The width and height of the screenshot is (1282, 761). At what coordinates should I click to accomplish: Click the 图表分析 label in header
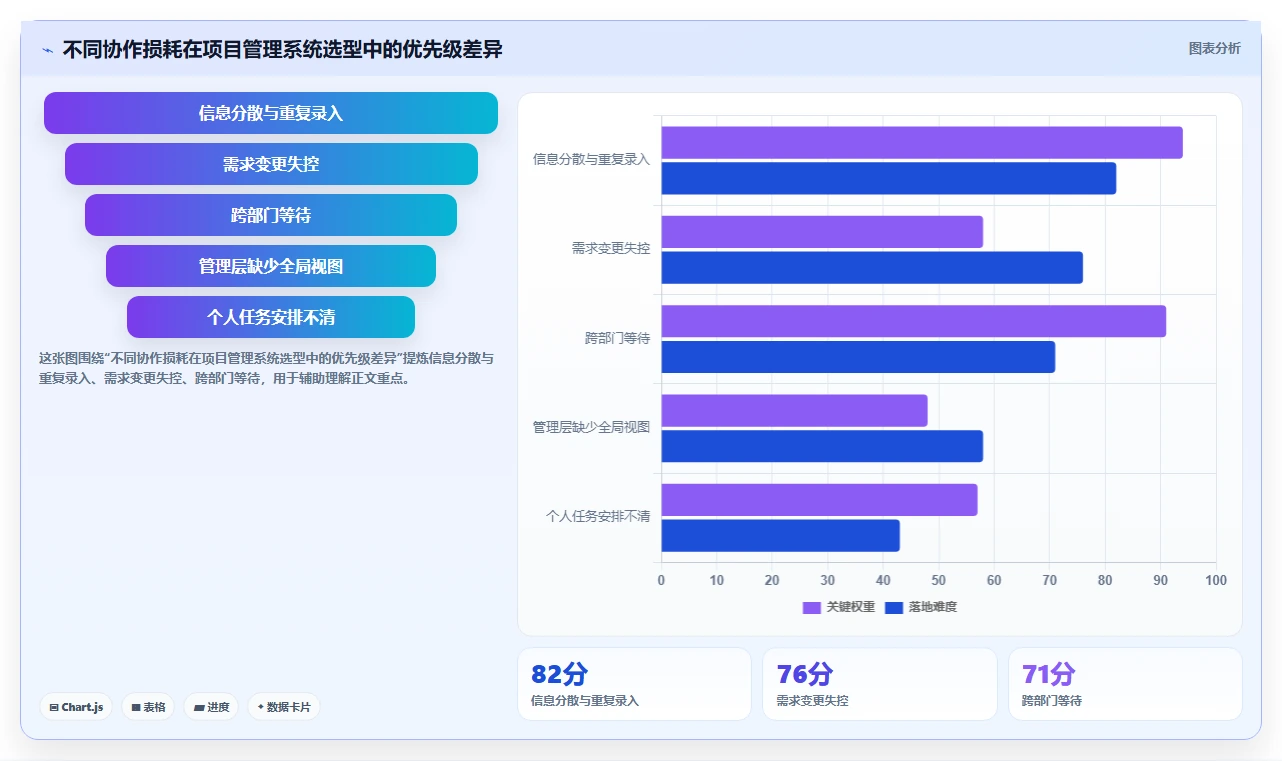coord(1214,48)
